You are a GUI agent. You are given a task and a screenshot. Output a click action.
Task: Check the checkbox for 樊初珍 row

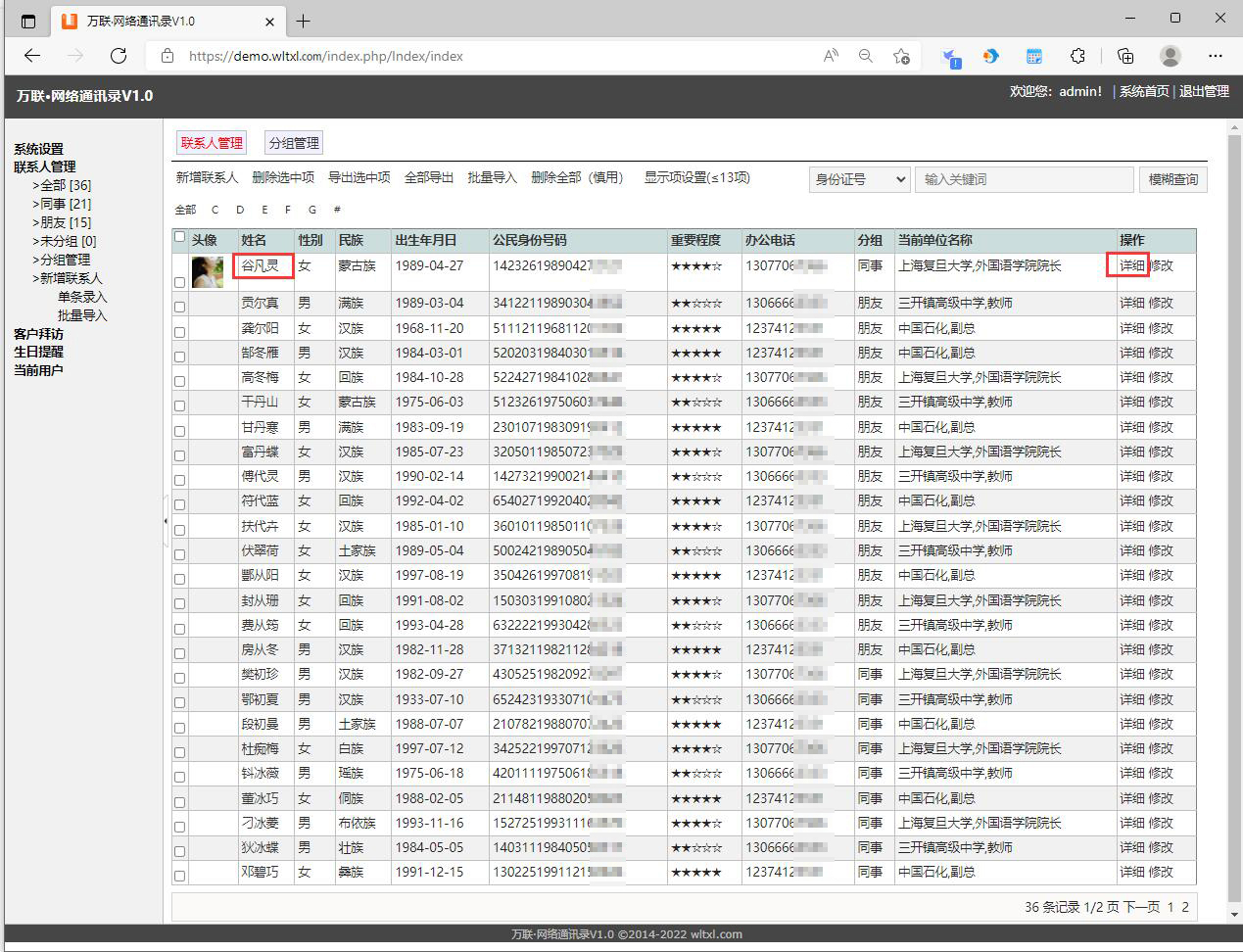click(179, 678)
